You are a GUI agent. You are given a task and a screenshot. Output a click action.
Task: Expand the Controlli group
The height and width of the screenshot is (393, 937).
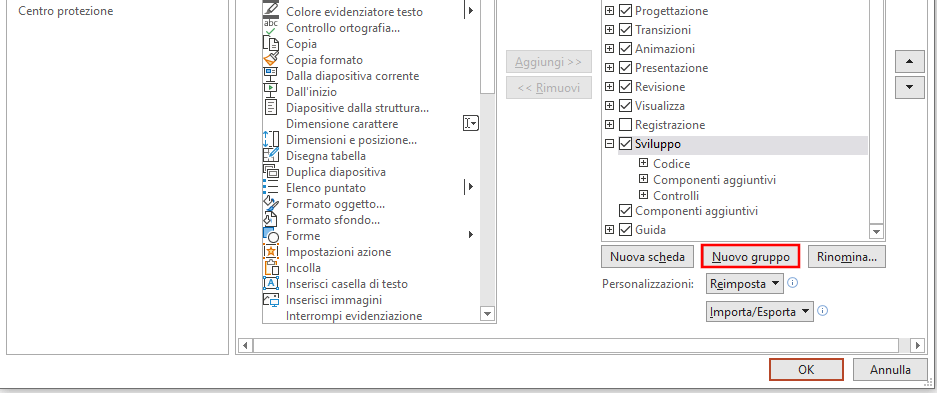click(643, 195)
